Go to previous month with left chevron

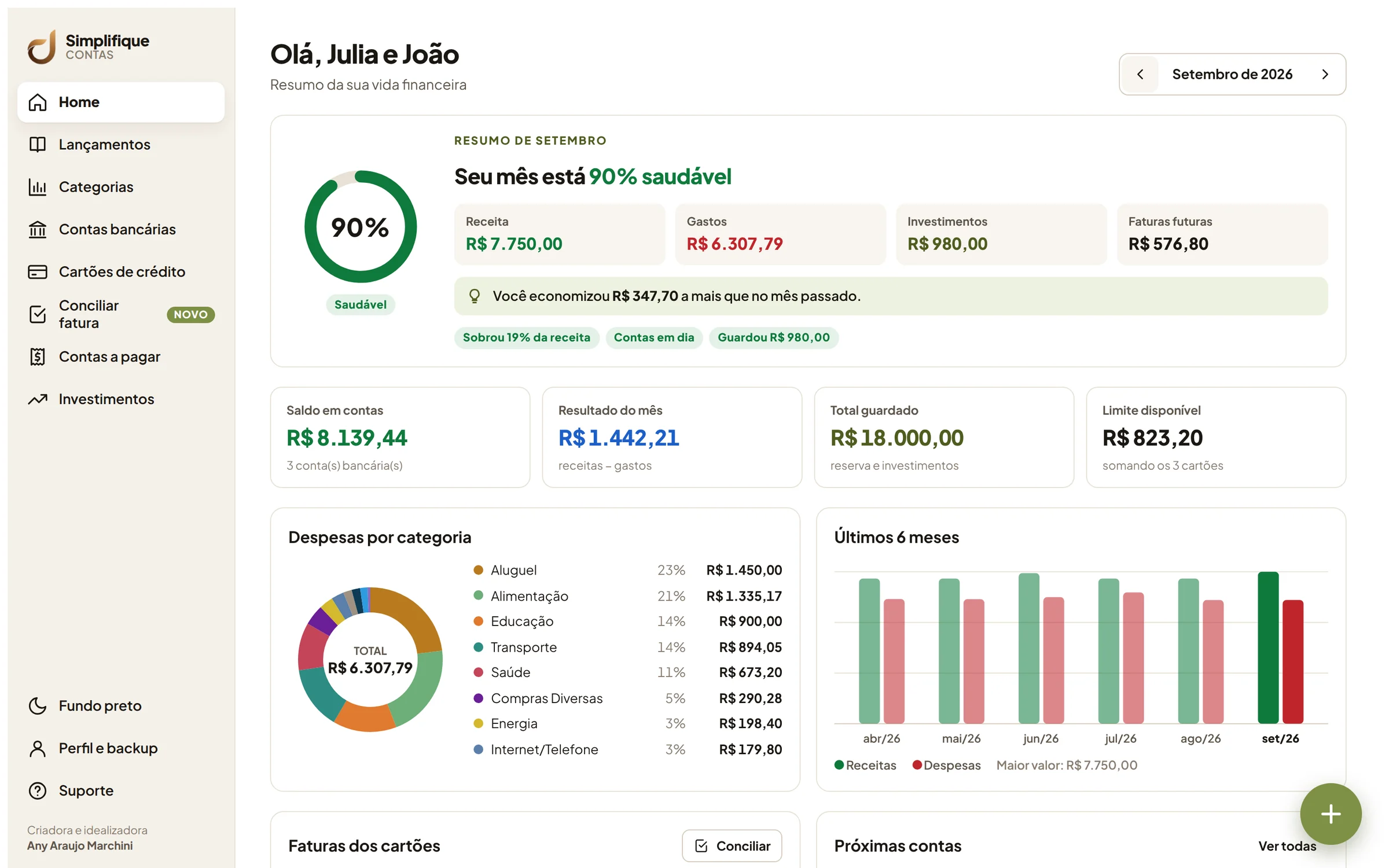click(x=1140, y=75)
